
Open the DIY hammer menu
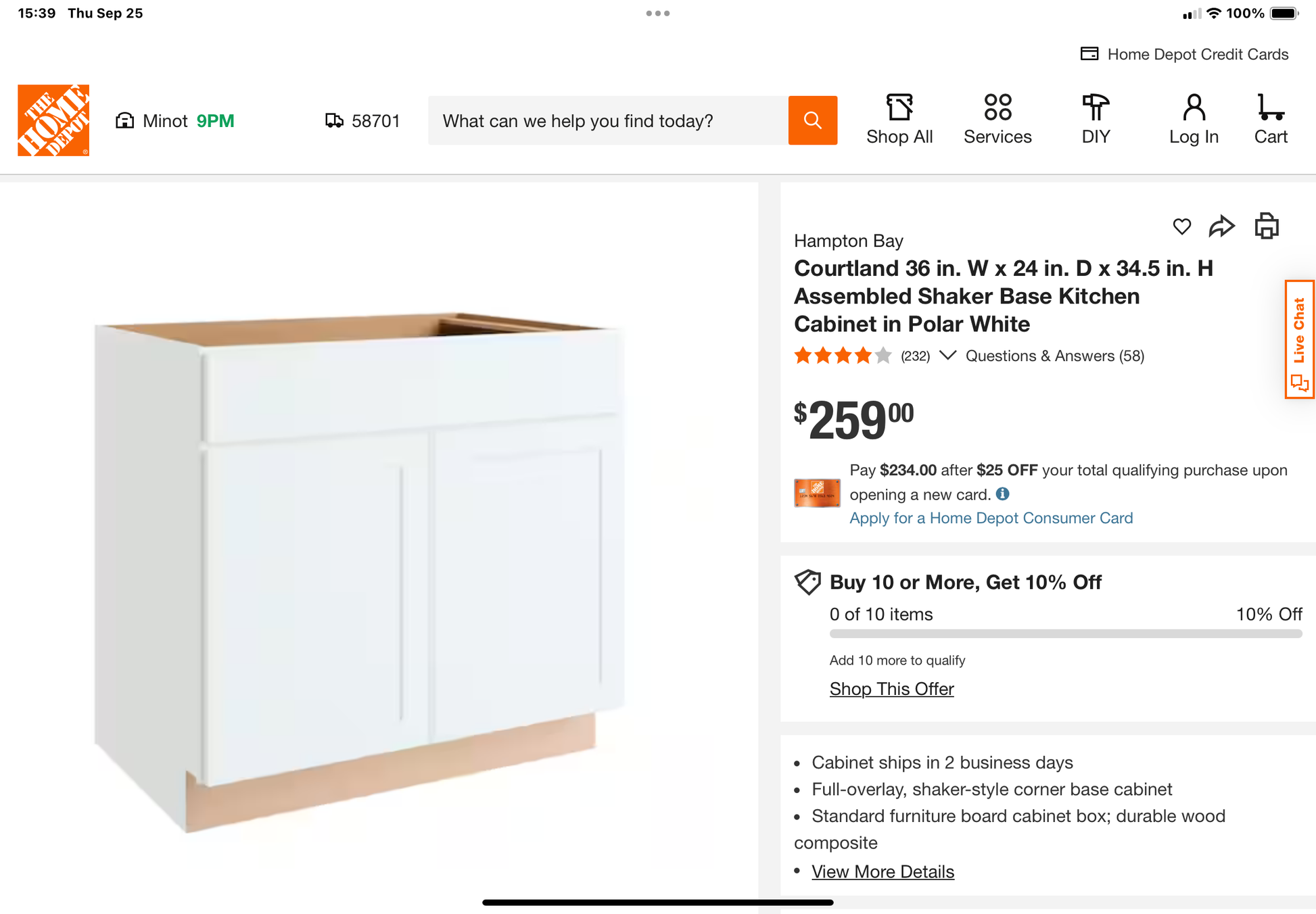click(x=1096, y=120)
